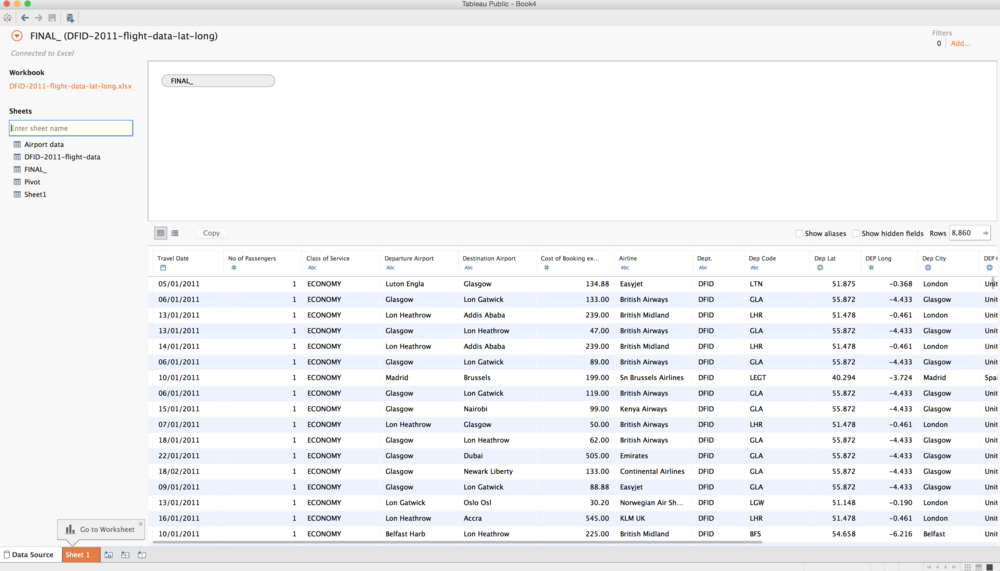
Task: Go to last sheet status bar arrow
Action: click(x=954, y=567)
